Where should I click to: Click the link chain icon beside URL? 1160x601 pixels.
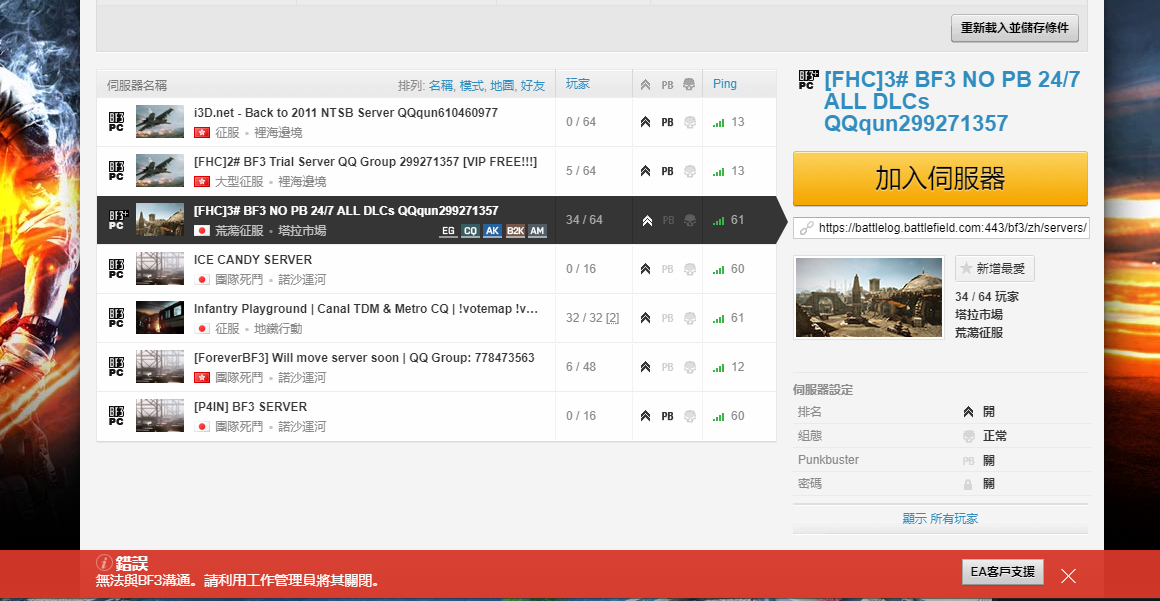point(806,228)
